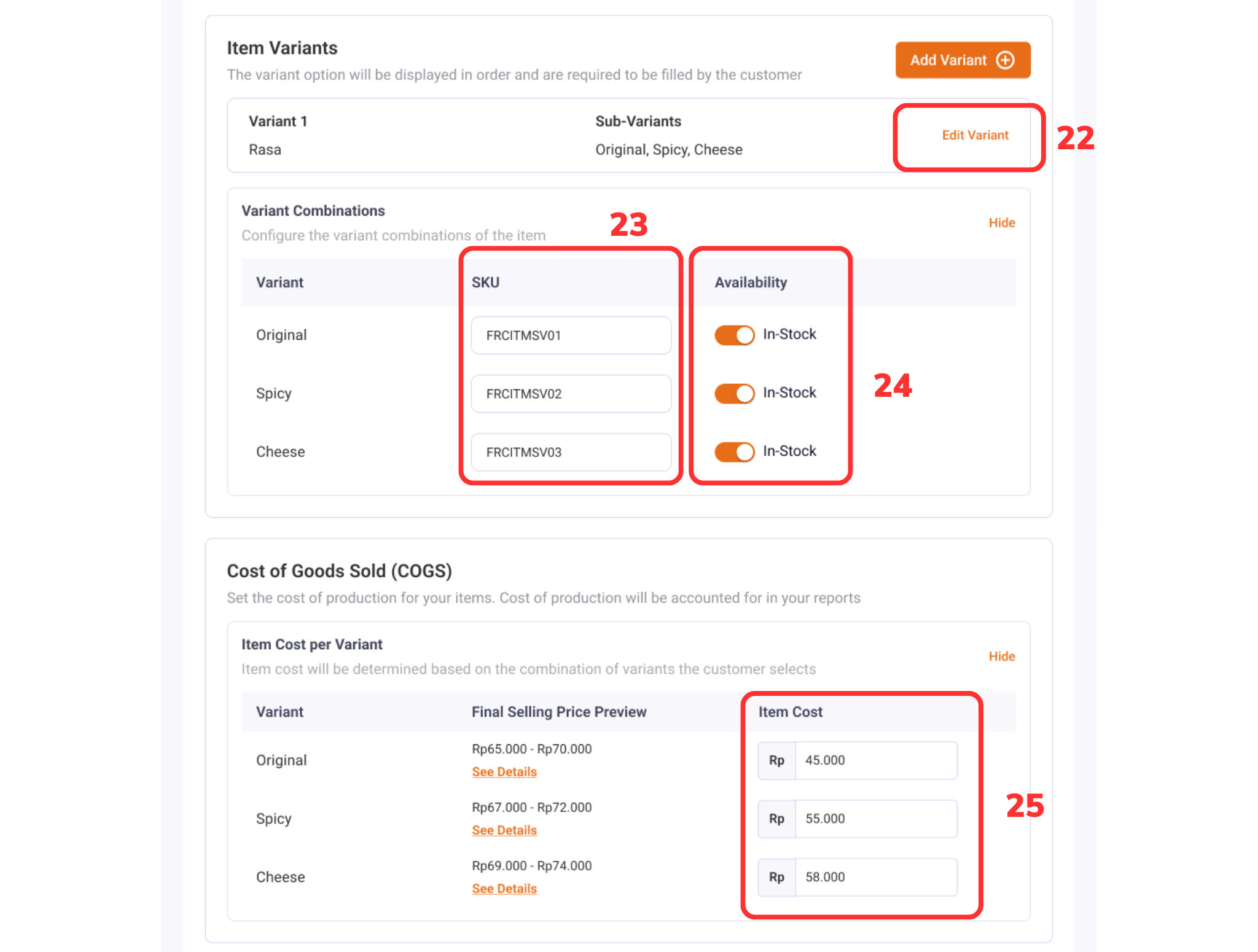This screenshot has width=1258, height=952.
Task: Edit the Cheese item cost of 58.000
Action: coord(876,876)
